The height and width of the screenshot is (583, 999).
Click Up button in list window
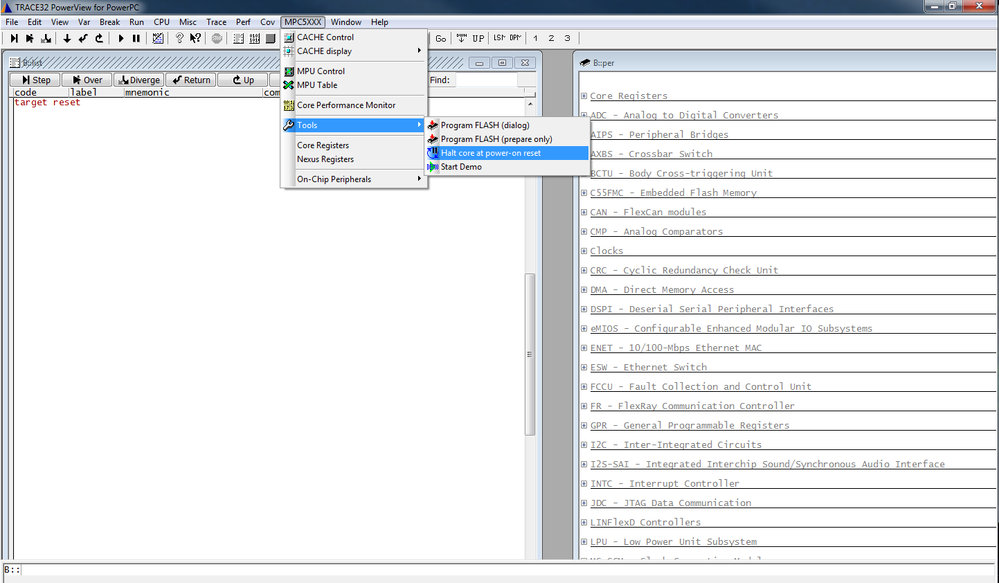[242, 80]
